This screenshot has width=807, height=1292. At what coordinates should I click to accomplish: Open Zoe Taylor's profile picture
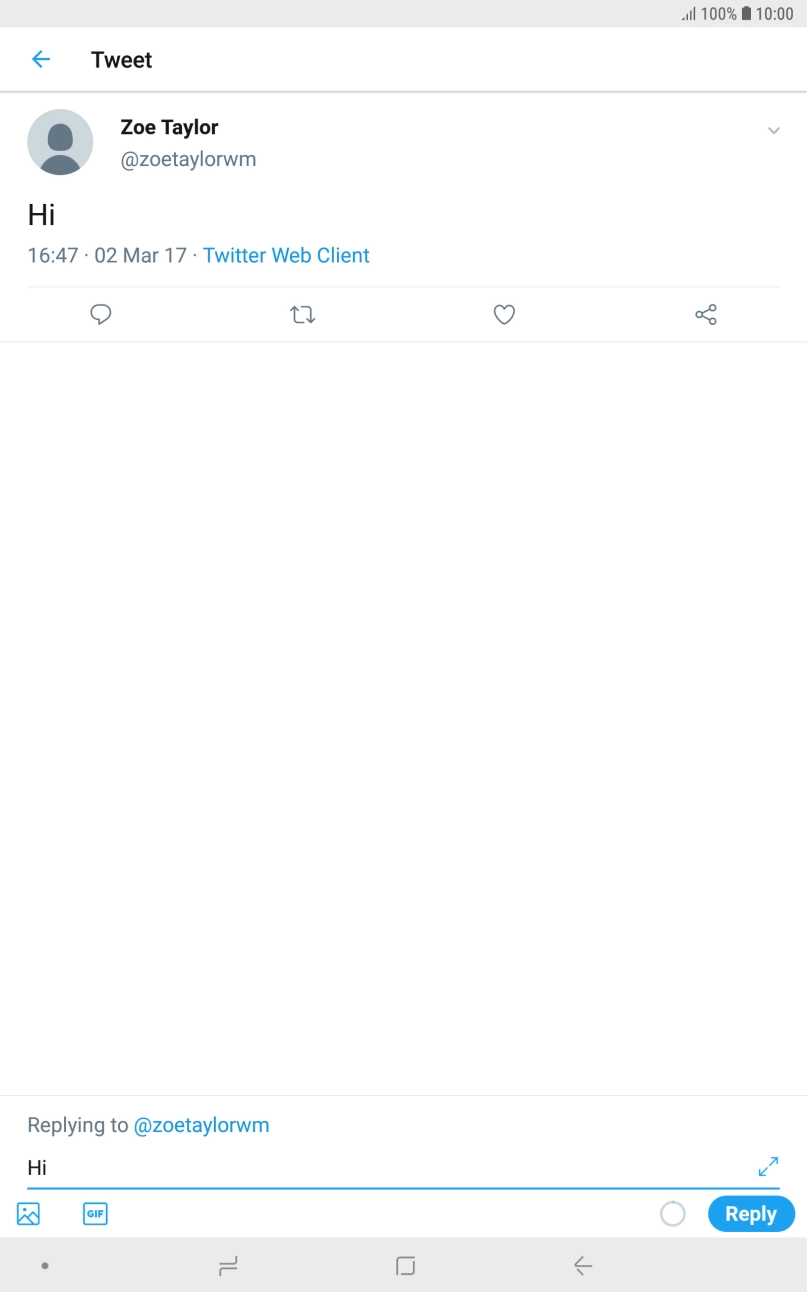pos(60,142)
